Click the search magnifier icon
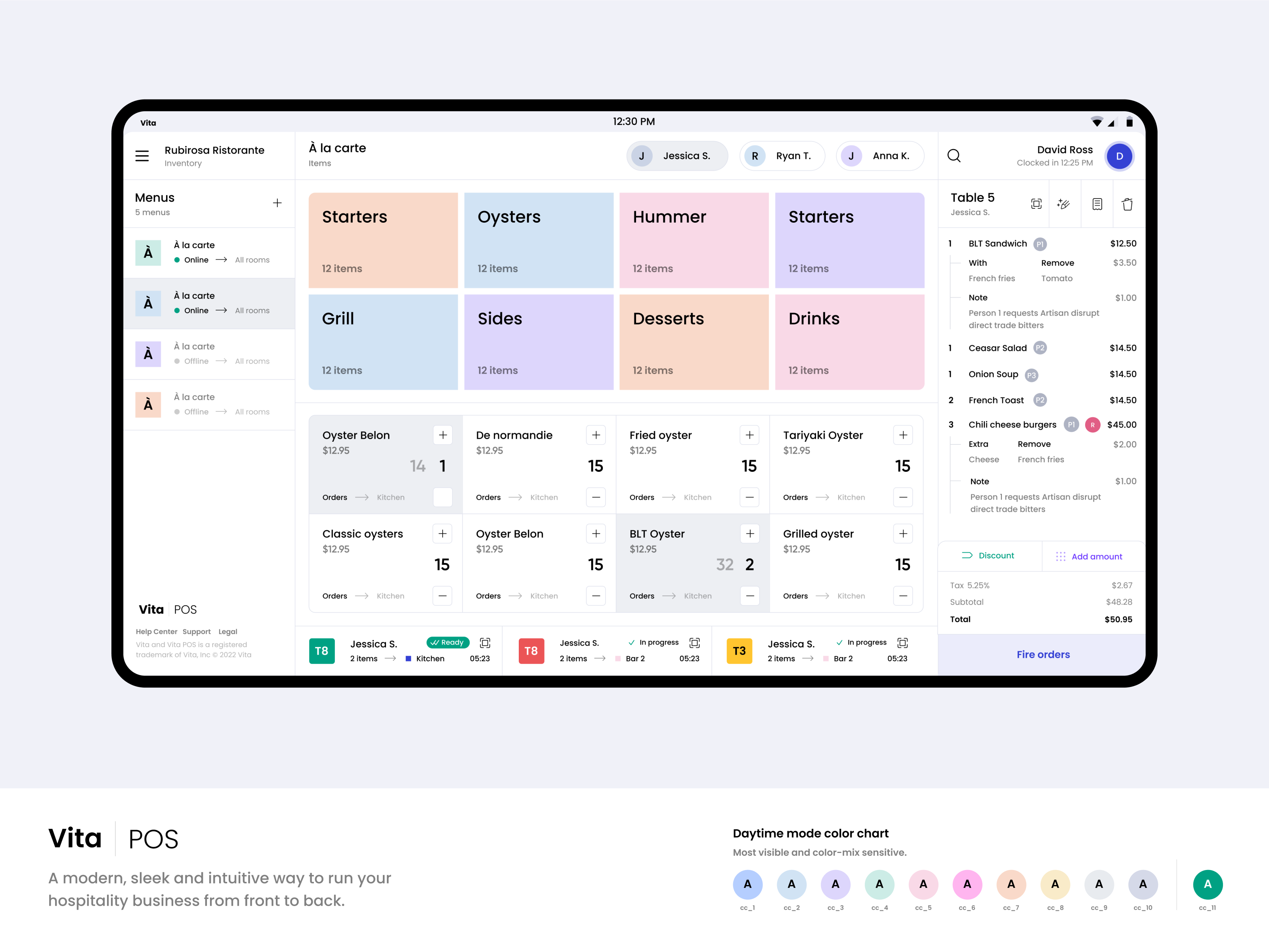 click(x=954, y=156)
